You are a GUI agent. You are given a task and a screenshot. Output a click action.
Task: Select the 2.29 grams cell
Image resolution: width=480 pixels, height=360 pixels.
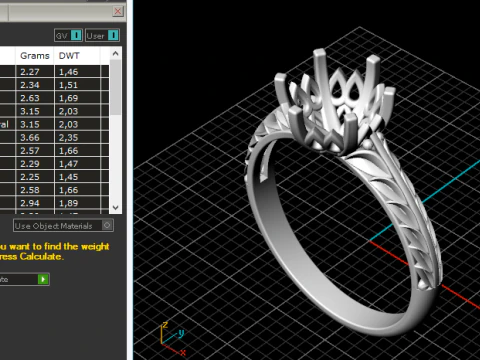pos(35,164)
